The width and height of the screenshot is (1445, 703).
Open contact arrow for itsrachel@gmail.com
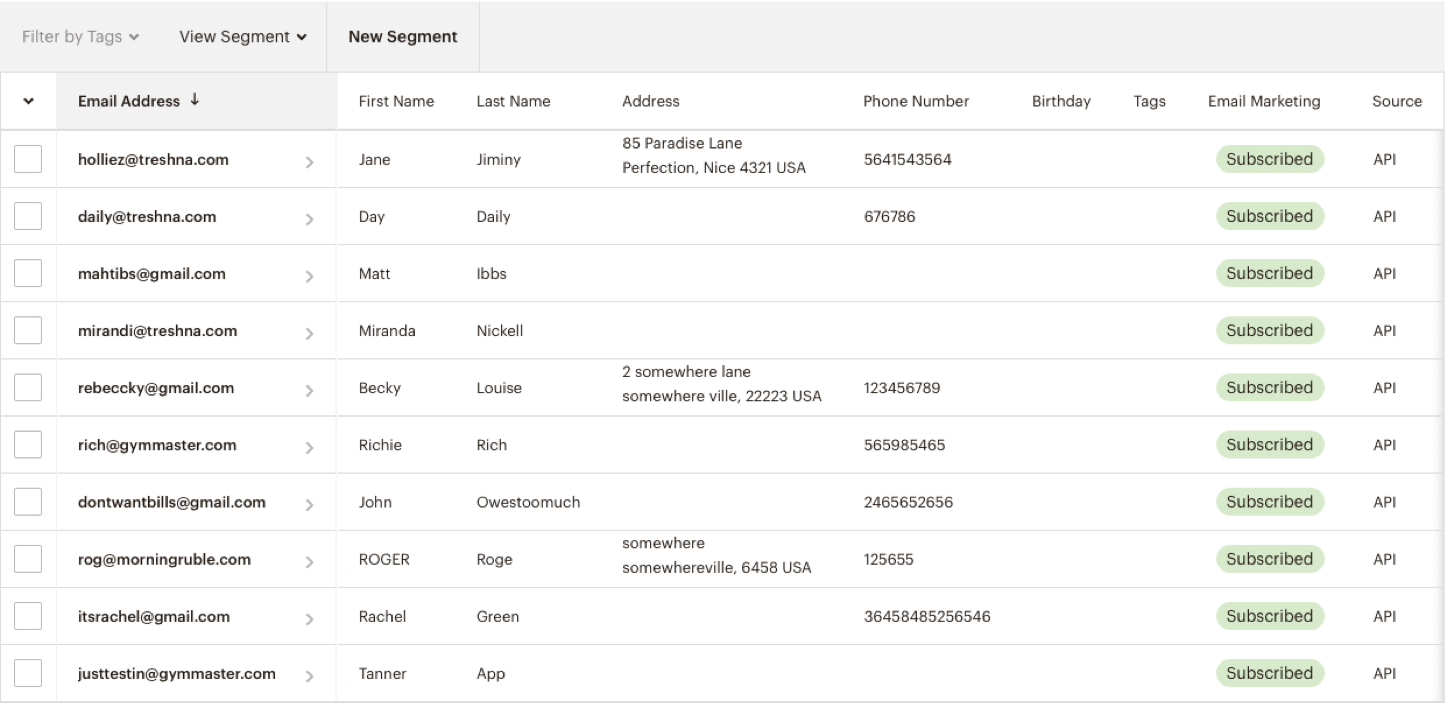(x=309, y=618)
